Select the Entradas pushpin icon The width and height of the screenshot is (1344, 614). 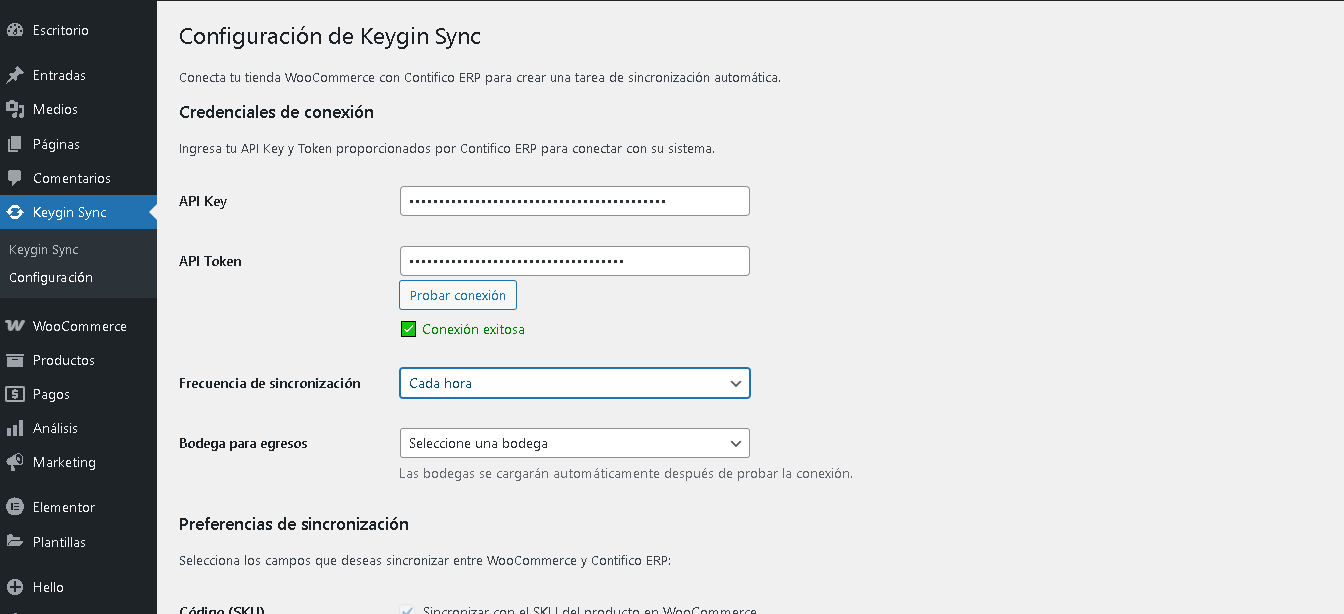16,74
